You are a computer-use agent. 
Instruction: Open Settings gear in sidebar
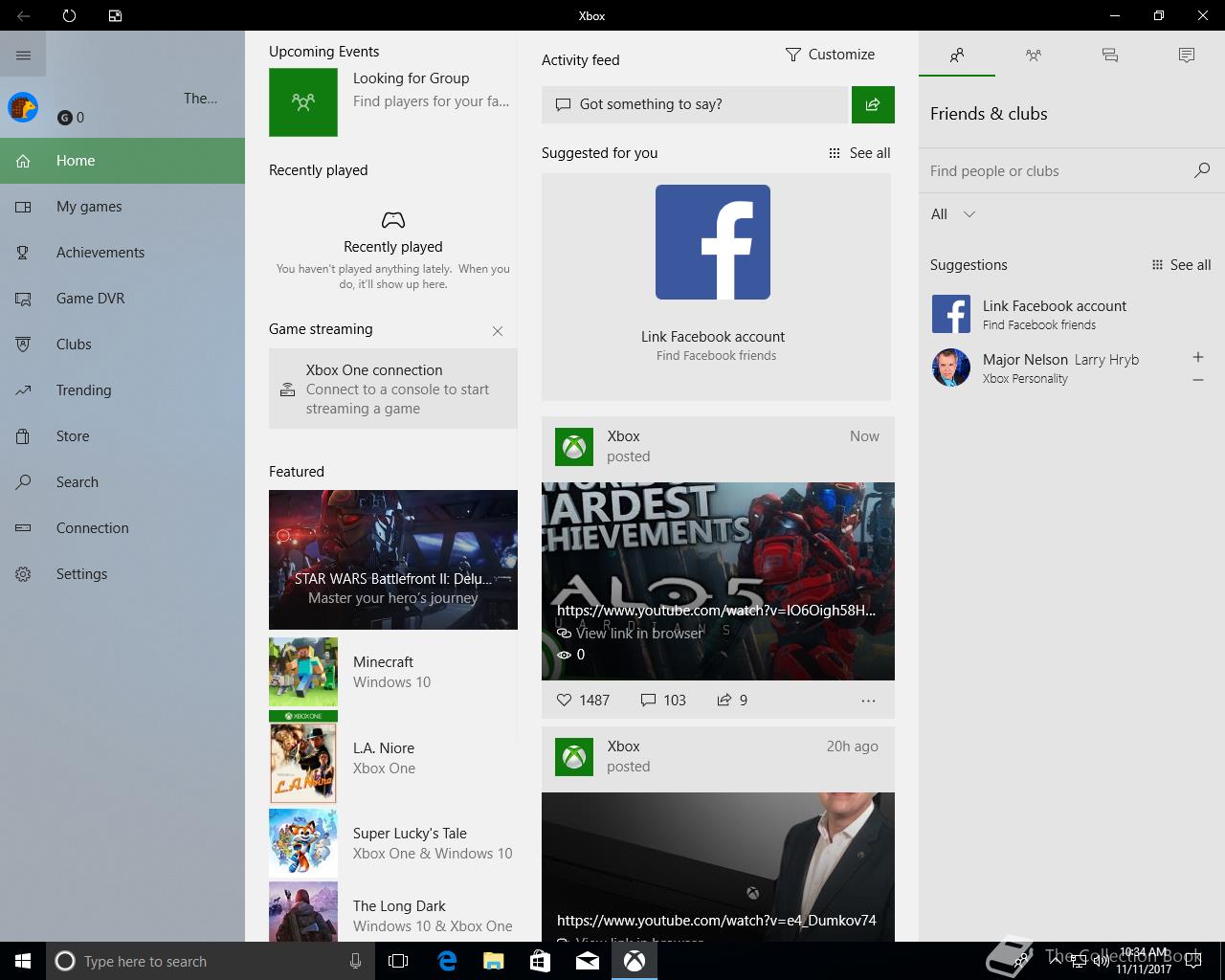point(122,574)
